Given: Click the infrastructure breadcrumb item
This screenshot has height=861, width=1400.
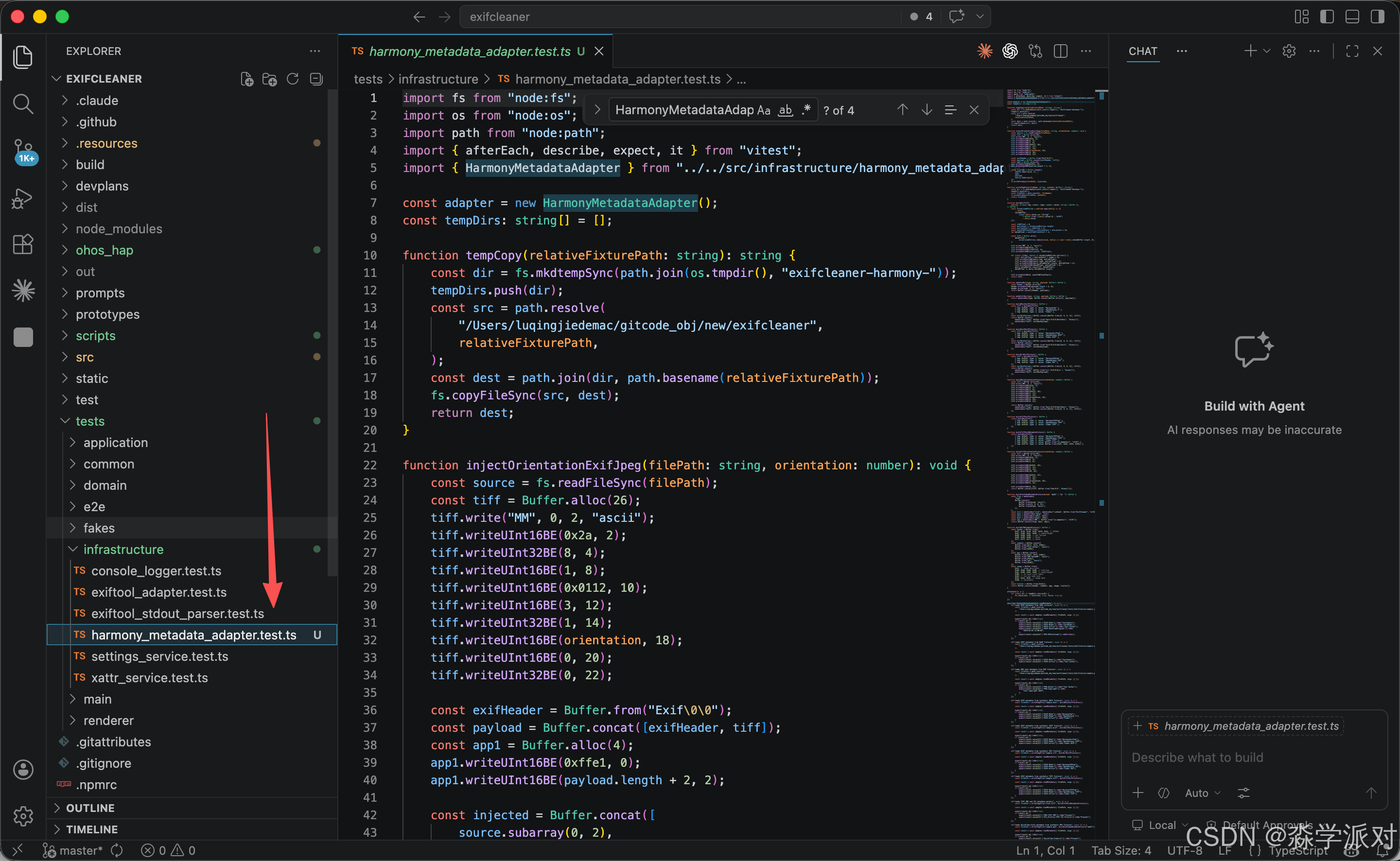Looking at the screenshot, I should [438, 79].
